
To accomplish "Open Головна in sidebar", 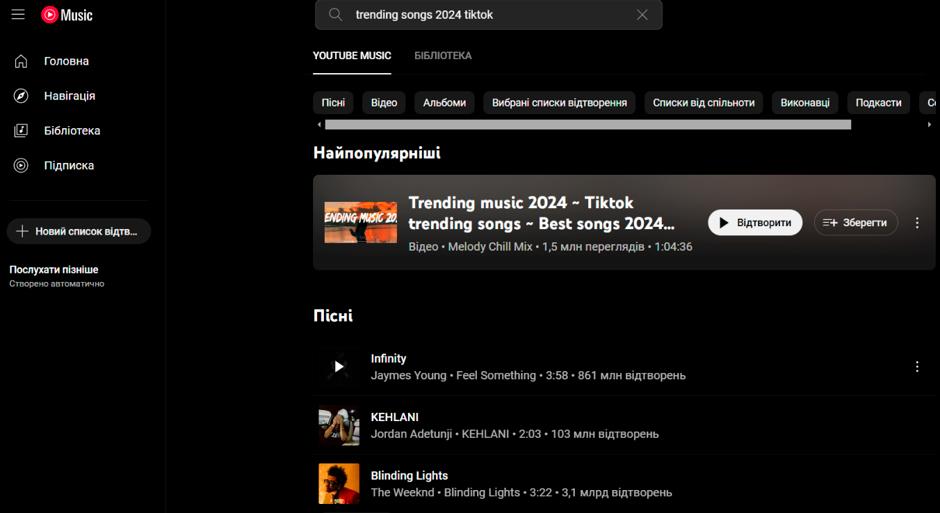I will [x=67, y=61].
